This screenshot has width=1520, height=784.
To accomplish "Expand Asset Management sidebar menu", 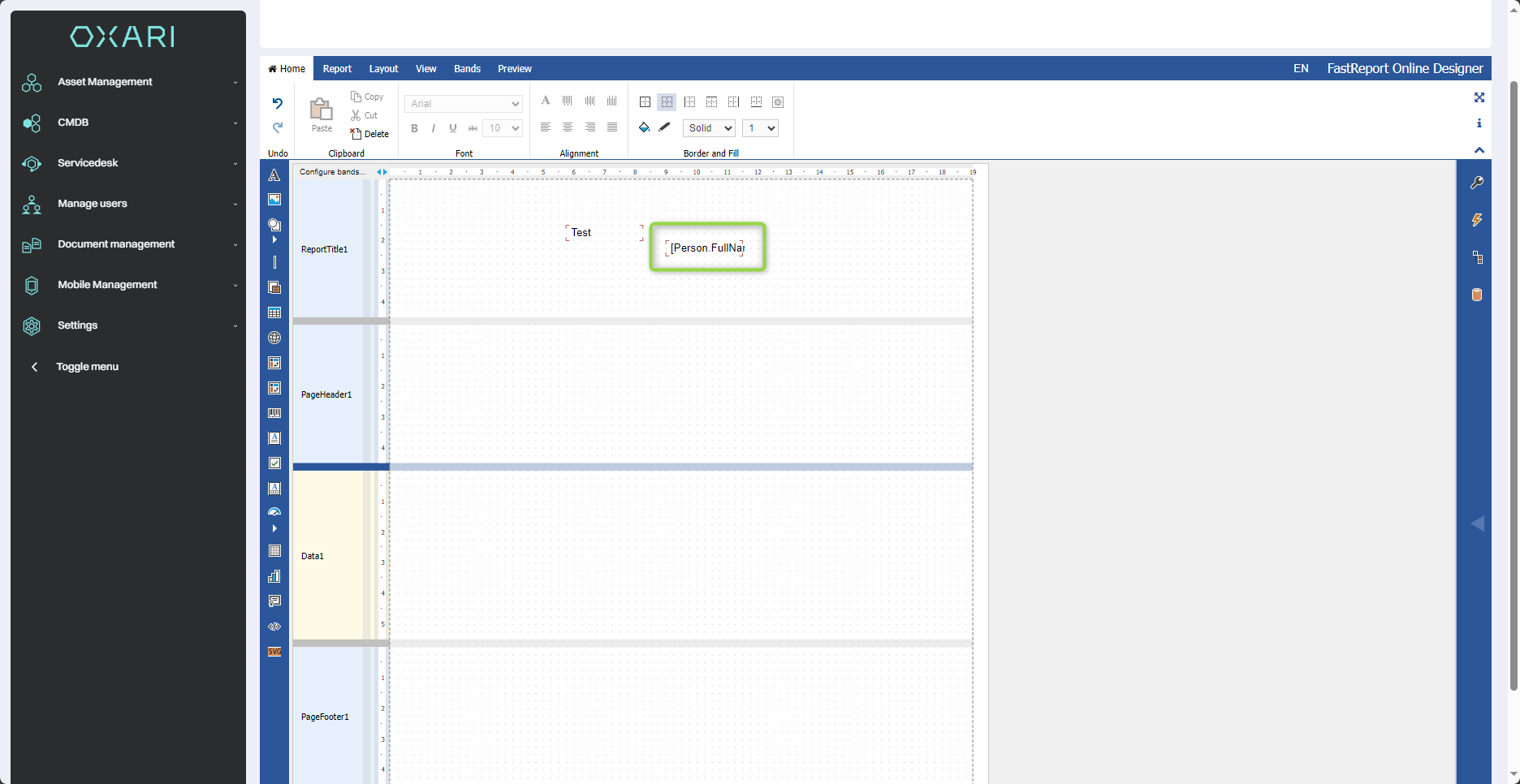I will (128, 82).
